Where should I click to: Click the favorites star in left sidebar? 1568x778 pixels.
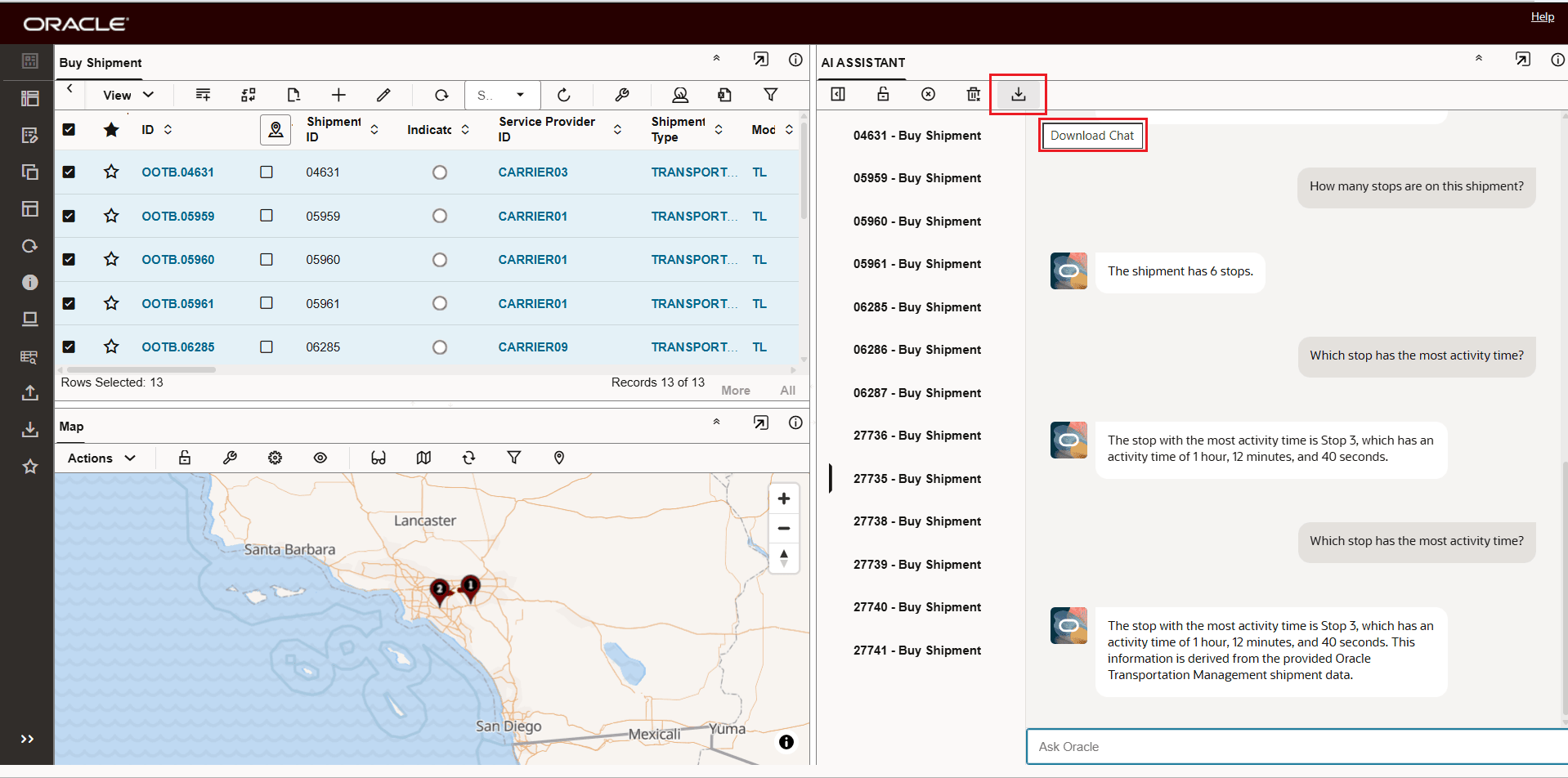[x=30, y=466]
